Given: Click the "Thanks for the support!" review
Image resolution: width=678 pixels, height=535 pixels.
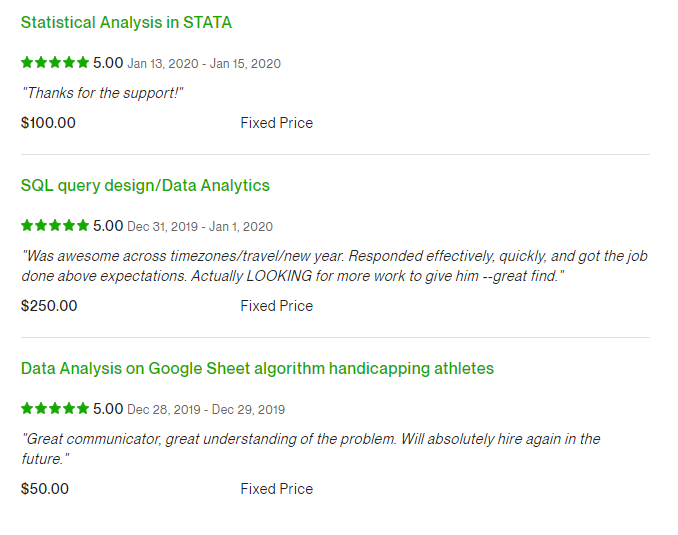Looking at the screenshot, I should tap(103, 93).
